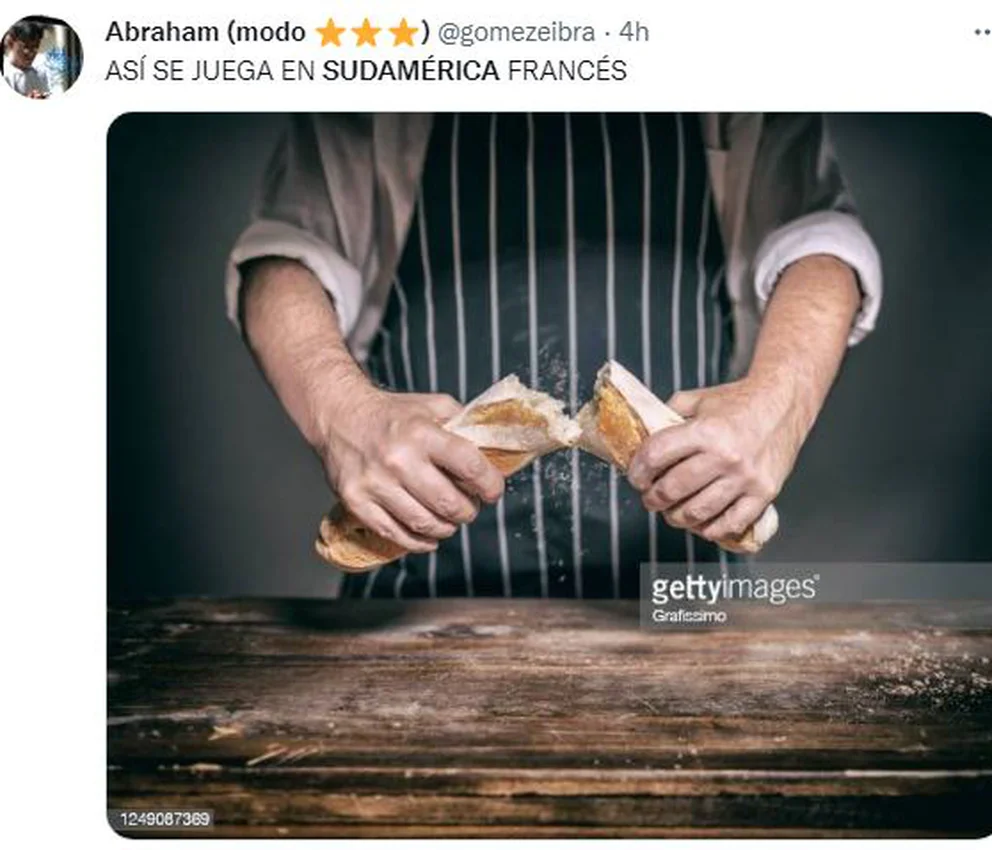This screenshot has width=992, height=850.
Task: Click the third gold star emoji
Action: [x=403, y=33]
